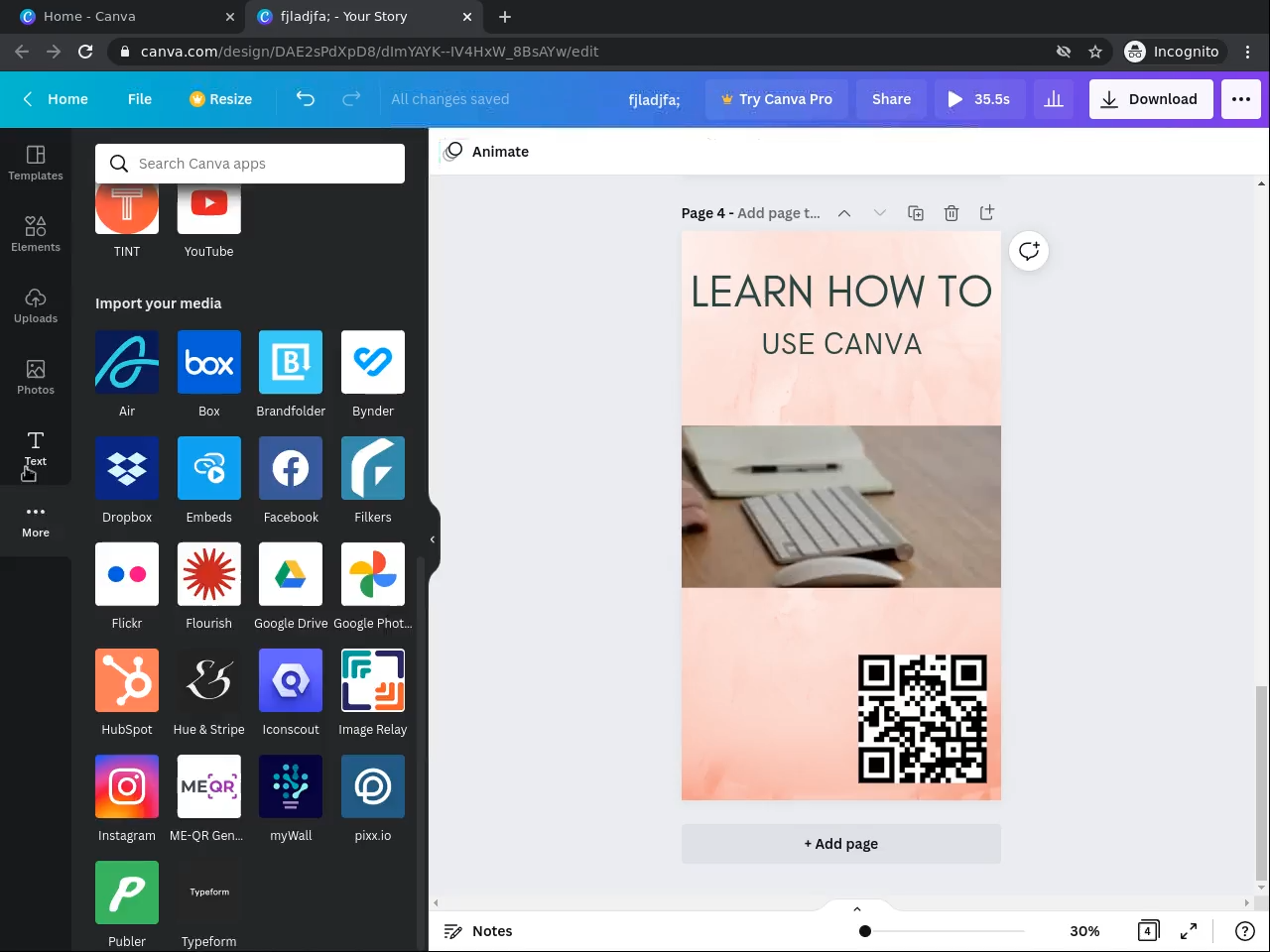The height and width of the screenshot is (952, 1270).
Task: Adjust the zoom slider handle
Action: point(865,931)
